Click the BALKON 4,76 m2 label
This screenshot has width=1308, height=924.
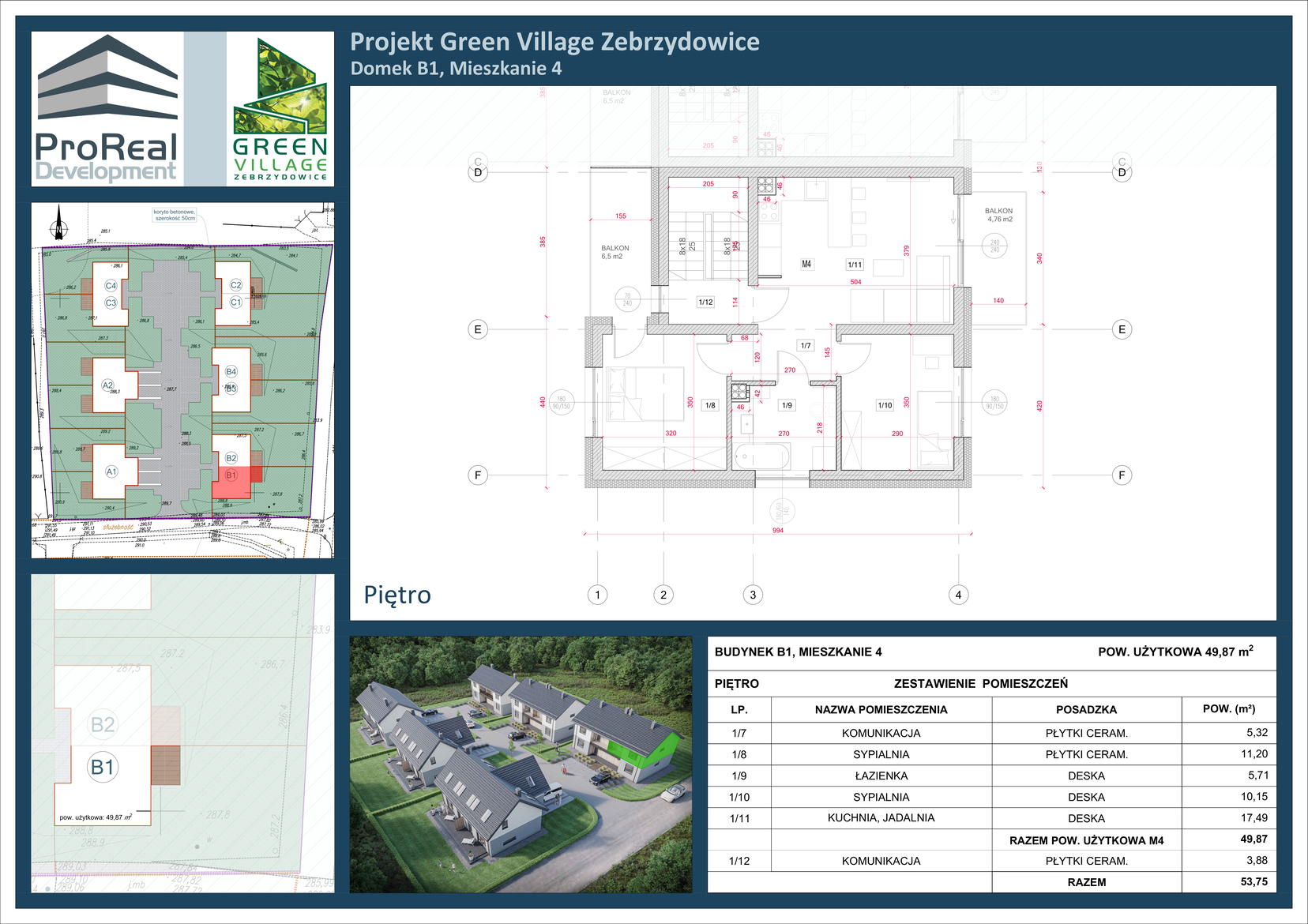coord(998,215)
